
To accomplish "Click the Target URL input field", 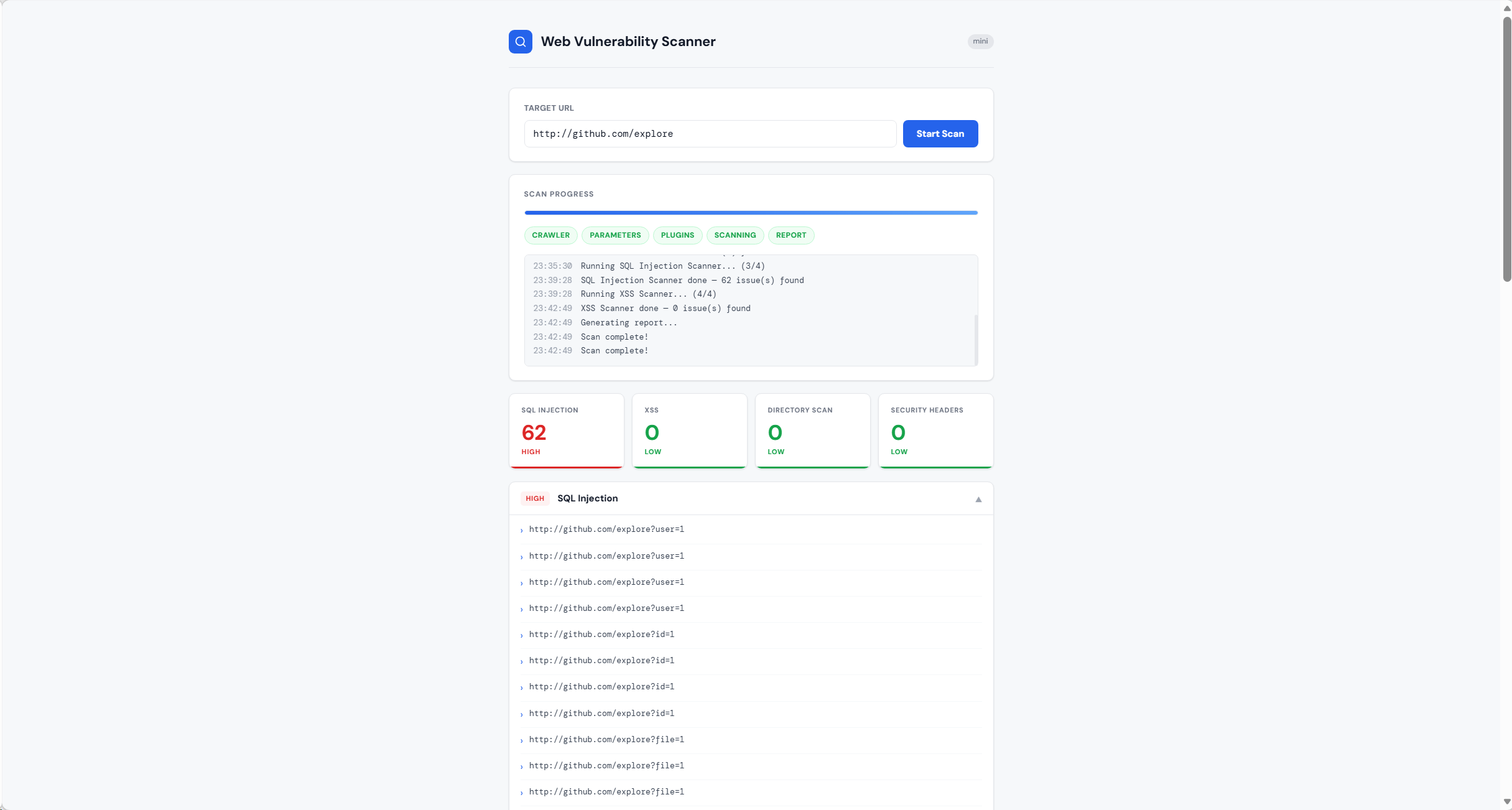I will click(x=709, y=134).
